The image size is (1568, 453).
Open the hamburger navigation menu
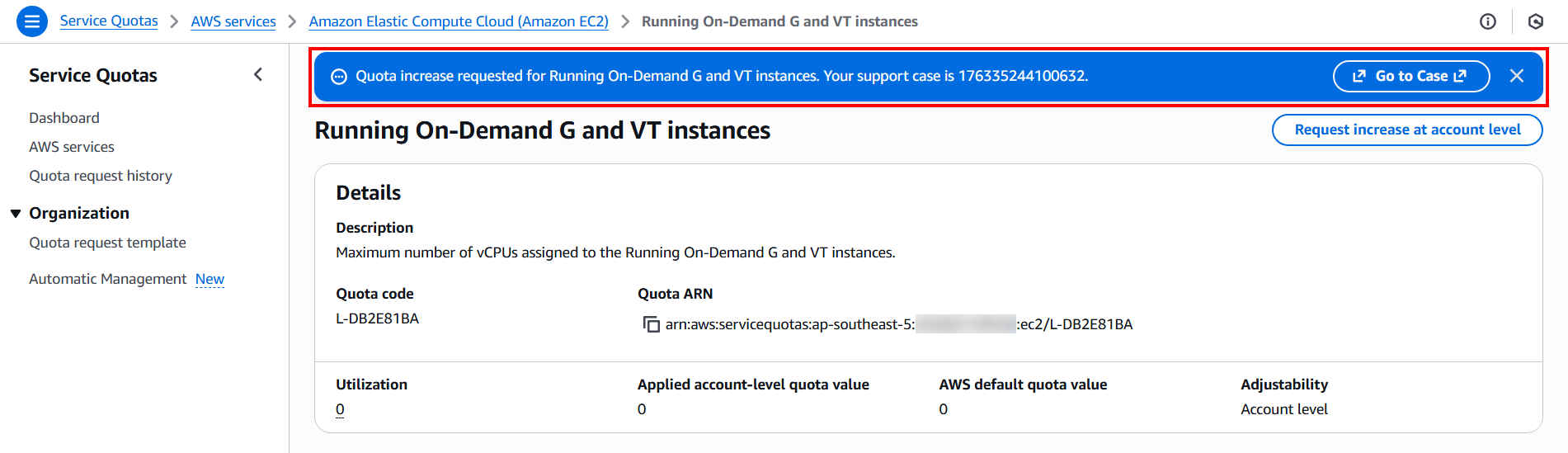[x=31, y=21]
